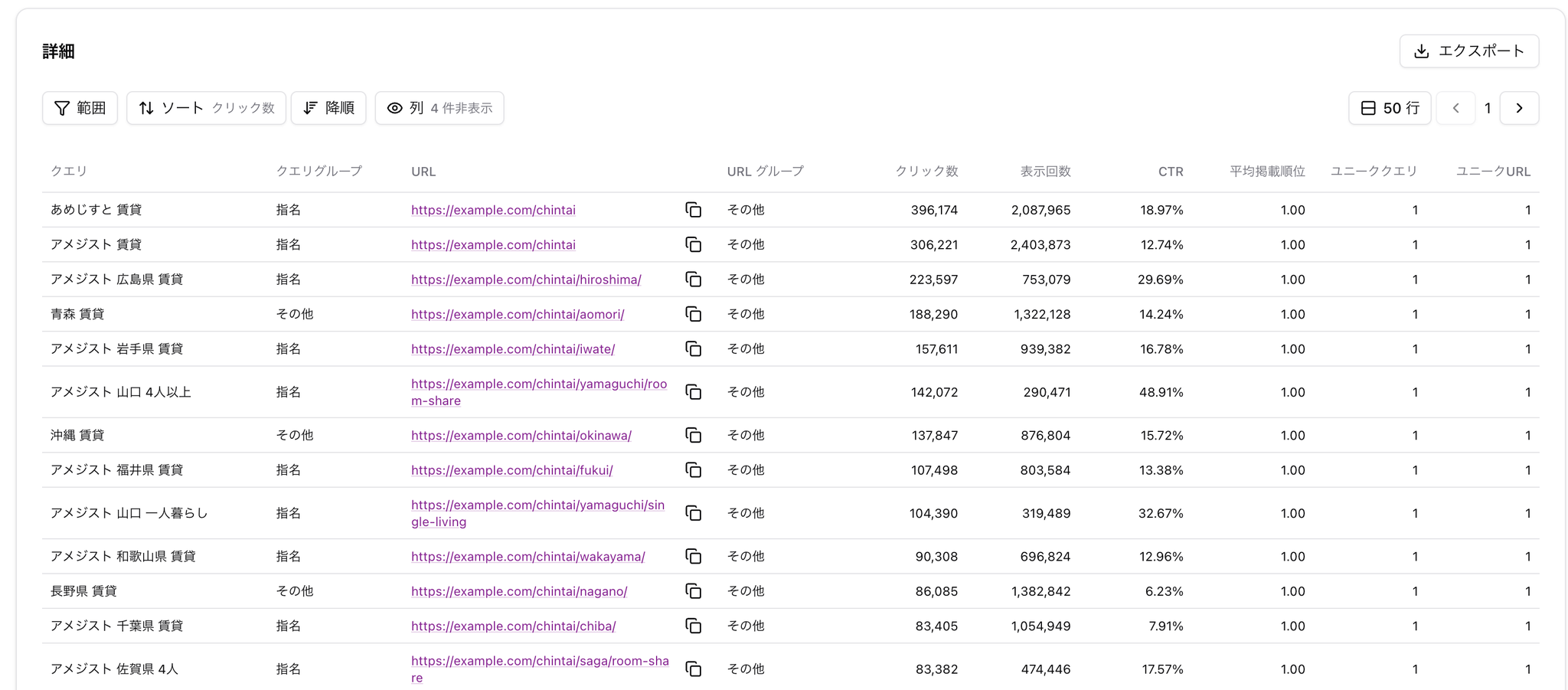Click the エクスポート button

[x=1468, y=51]
